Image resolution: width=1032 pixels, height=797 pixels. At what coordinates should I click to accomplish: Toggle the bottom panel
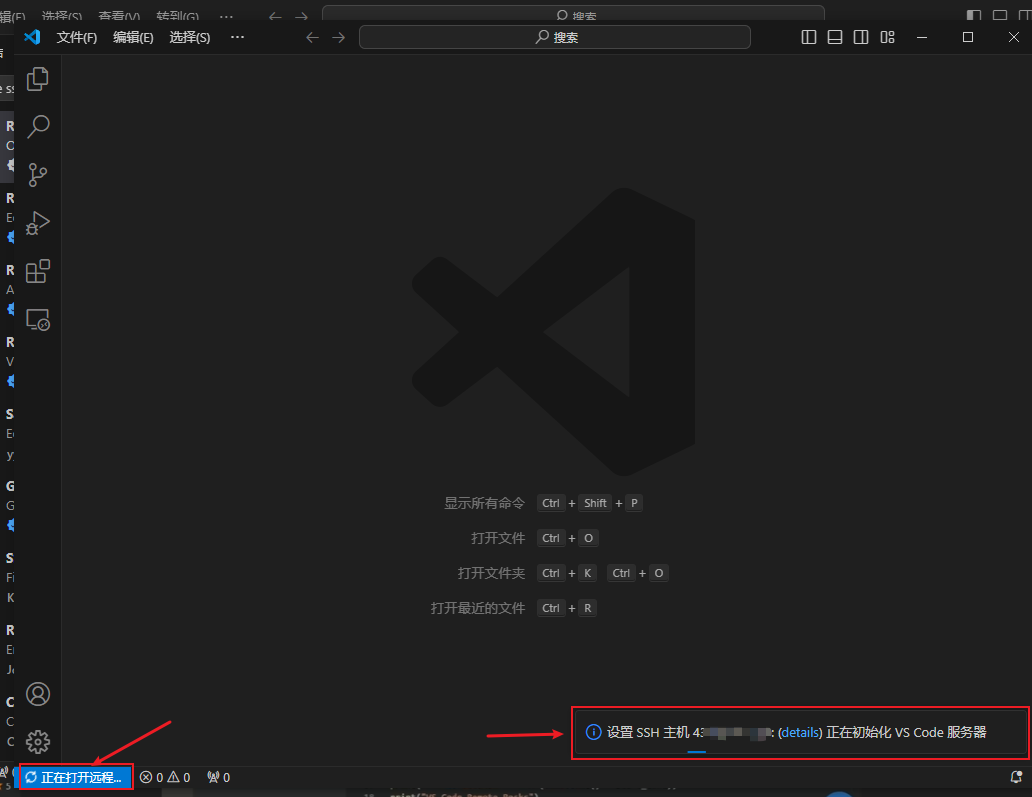click(x=835, y=37)
